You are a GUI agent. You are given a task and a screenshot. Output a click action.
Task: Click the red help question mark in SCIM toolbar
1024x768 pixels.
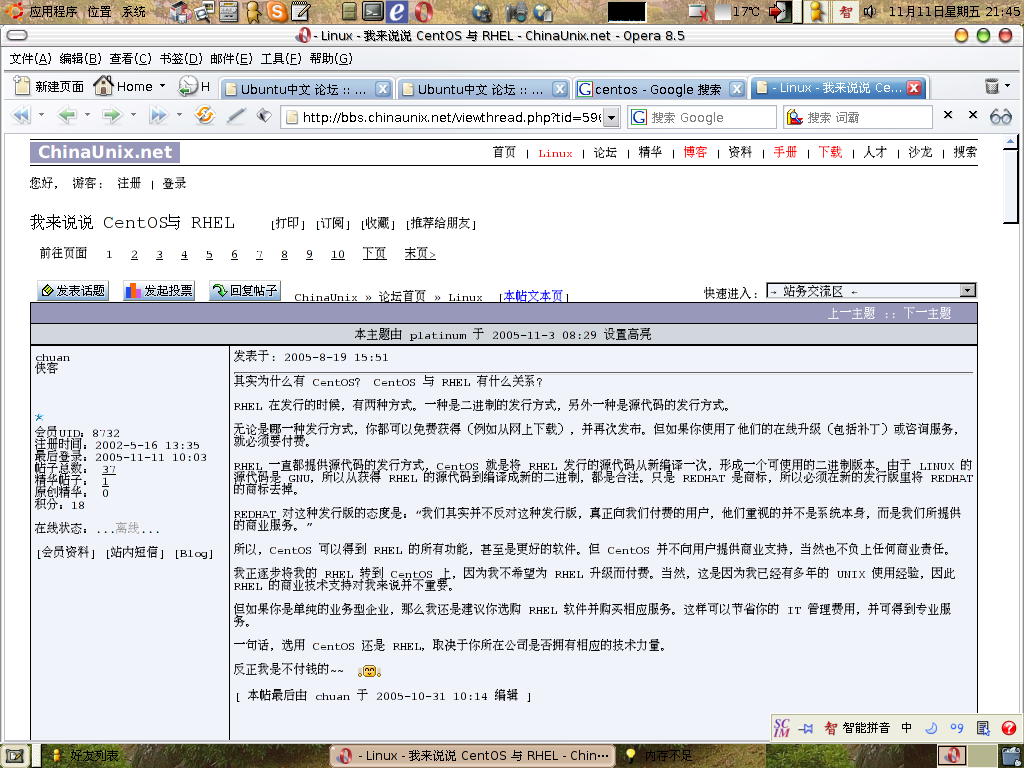click(1008, 728)
